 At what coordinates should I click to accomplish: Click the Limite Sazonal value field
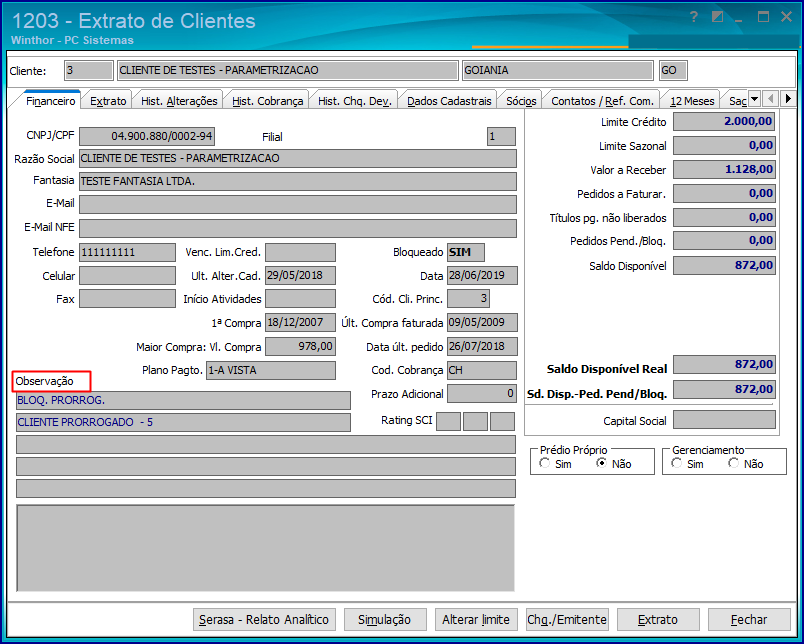(724, 146)
